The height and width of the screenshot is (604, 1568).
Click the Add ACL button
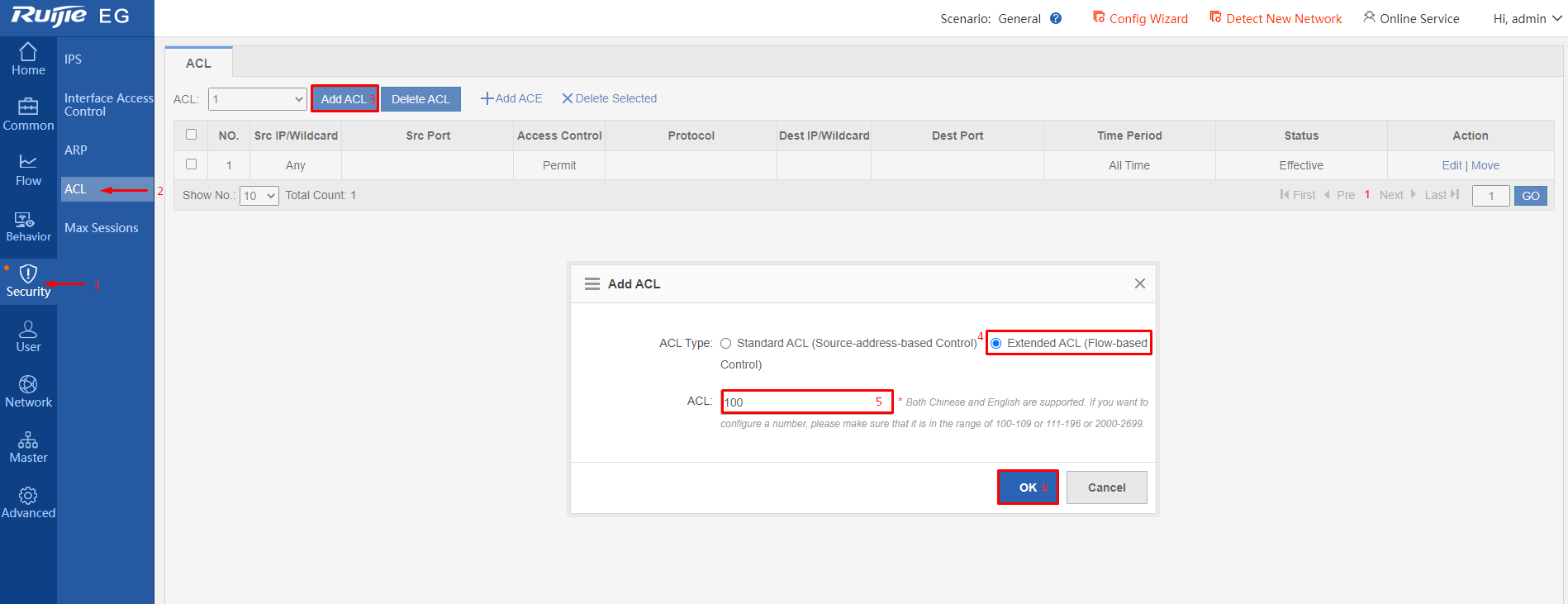coord(344,98)
